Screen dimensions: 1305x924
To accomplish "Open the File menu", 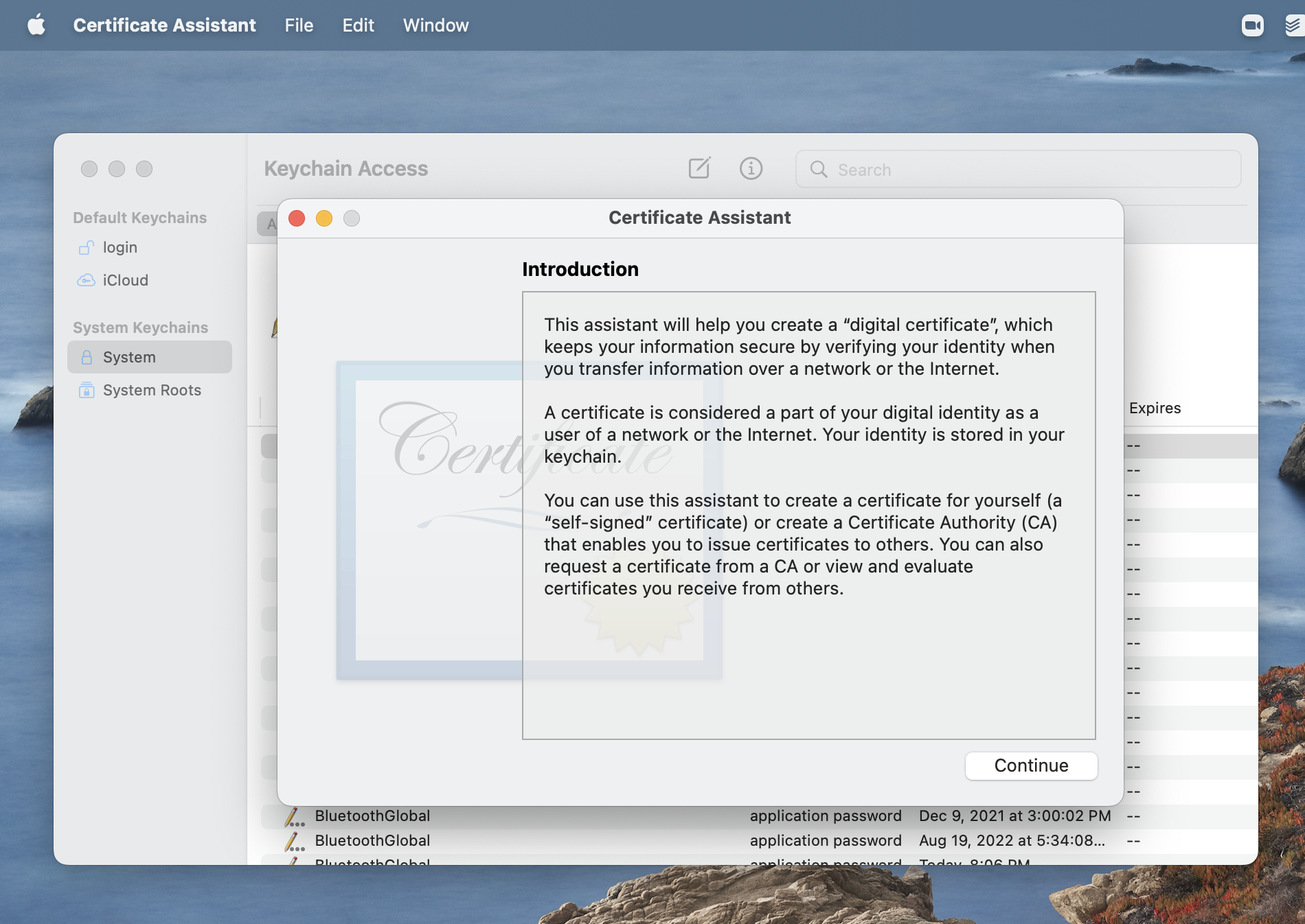I will point(299,25).
